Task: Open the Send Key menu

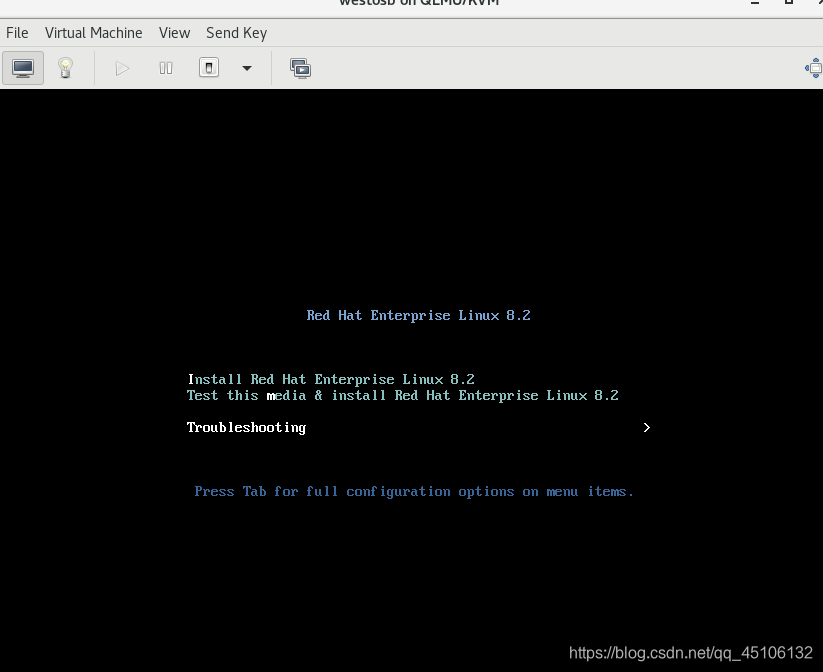Action: tap(236, 33)
